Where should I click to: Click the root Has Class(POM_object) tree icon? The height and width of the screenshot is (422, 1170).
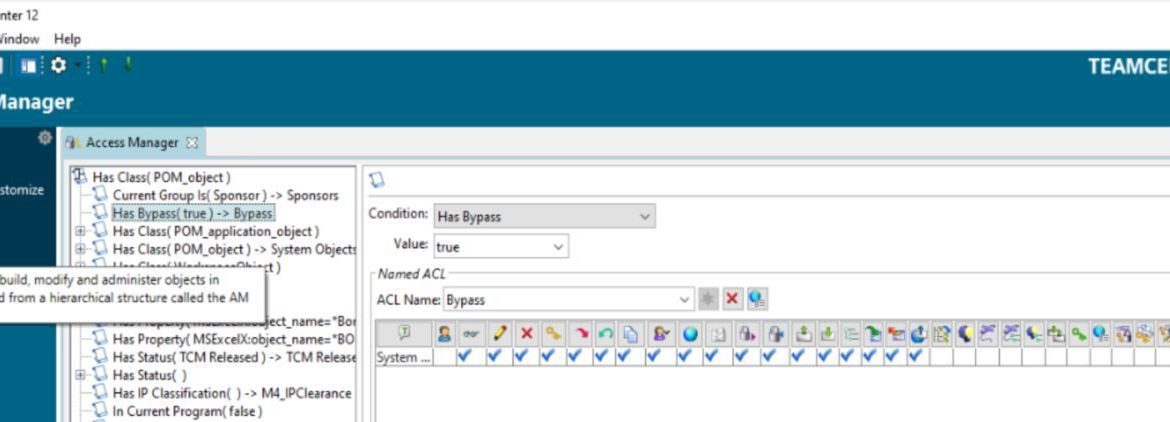(x=80, y=177)
